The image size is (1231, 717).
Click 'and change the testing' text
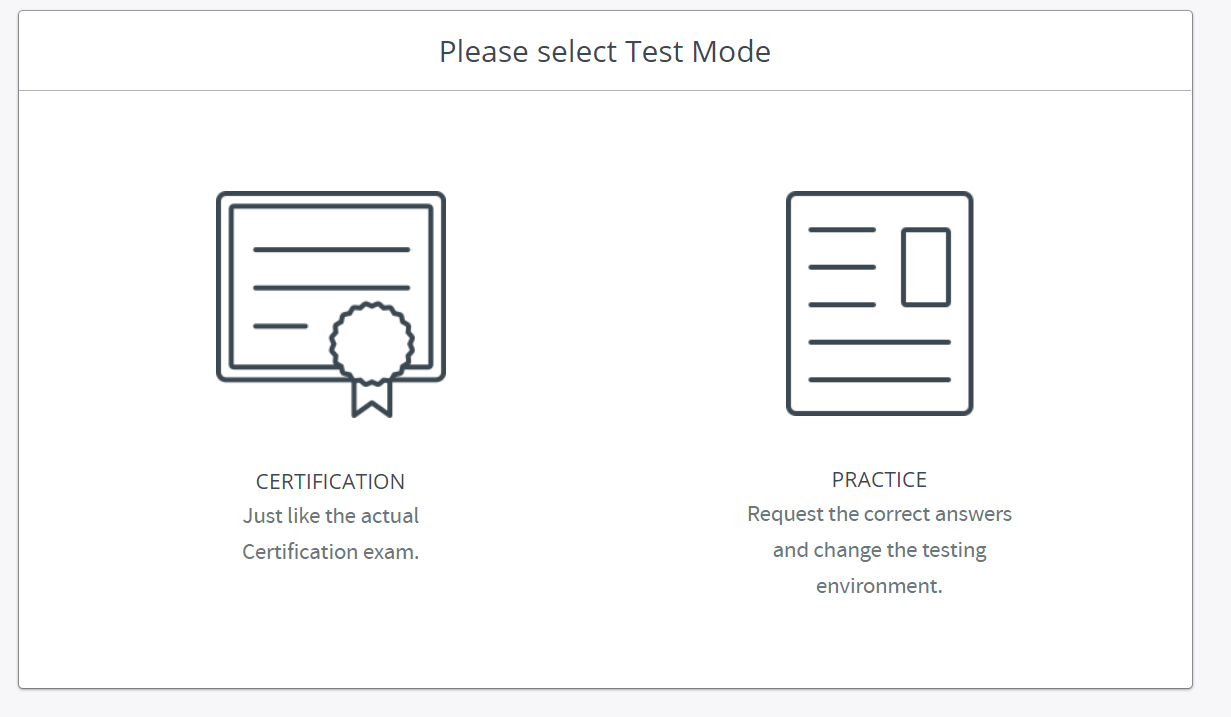[x=879, y=550]
